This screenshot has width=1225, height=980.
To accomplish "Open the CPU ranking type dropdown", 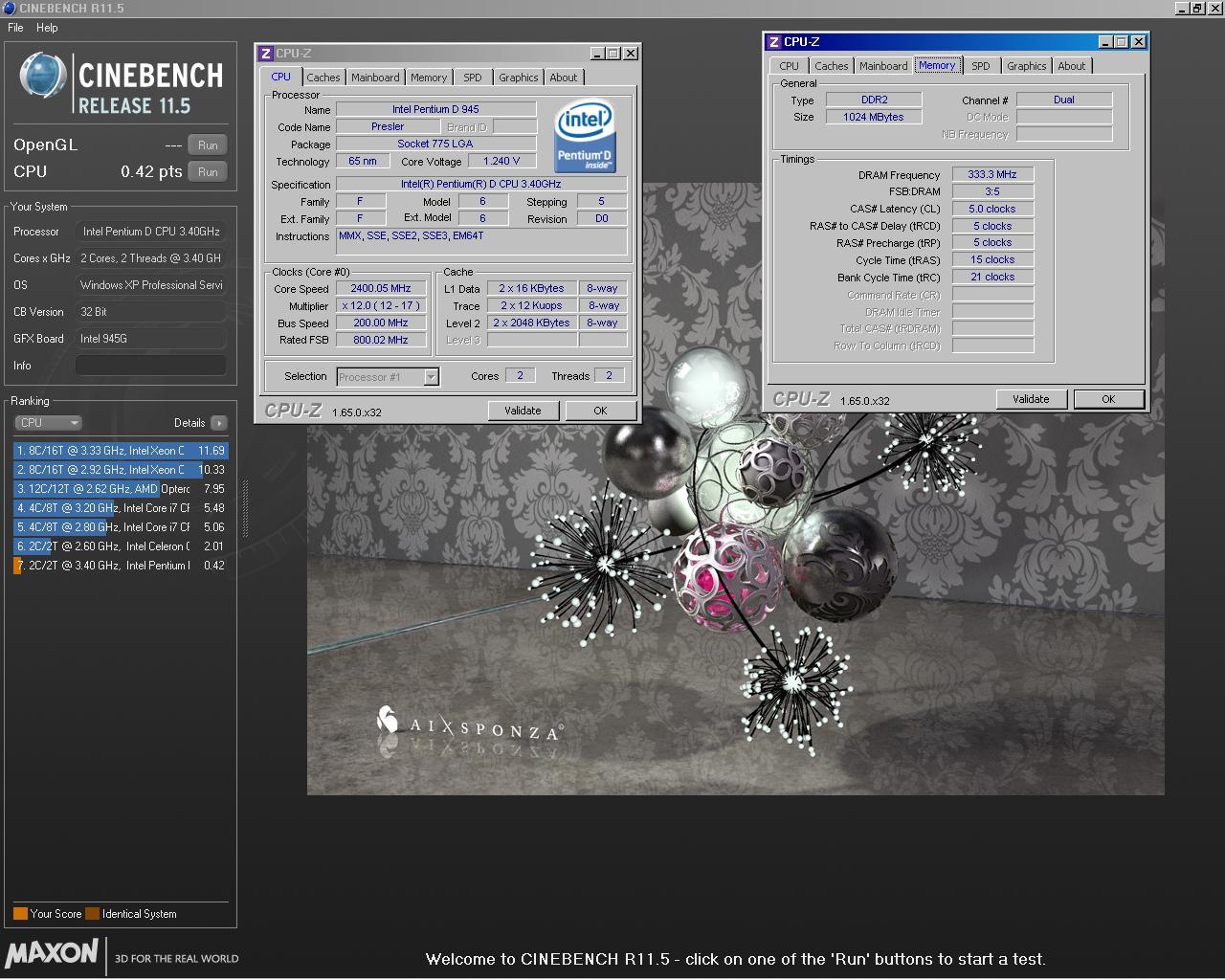I will (48, 423).
